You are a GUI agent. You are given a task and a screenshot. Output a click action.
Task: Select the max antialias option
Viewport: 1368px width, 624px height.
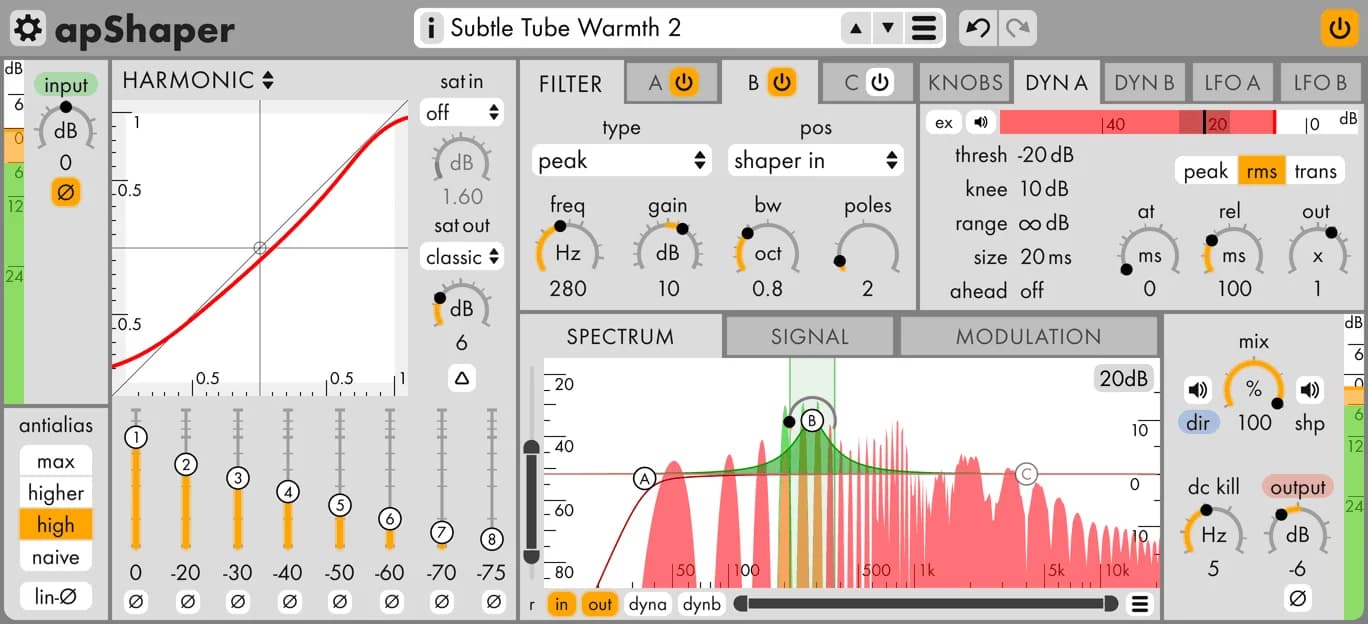pos(56,462)
